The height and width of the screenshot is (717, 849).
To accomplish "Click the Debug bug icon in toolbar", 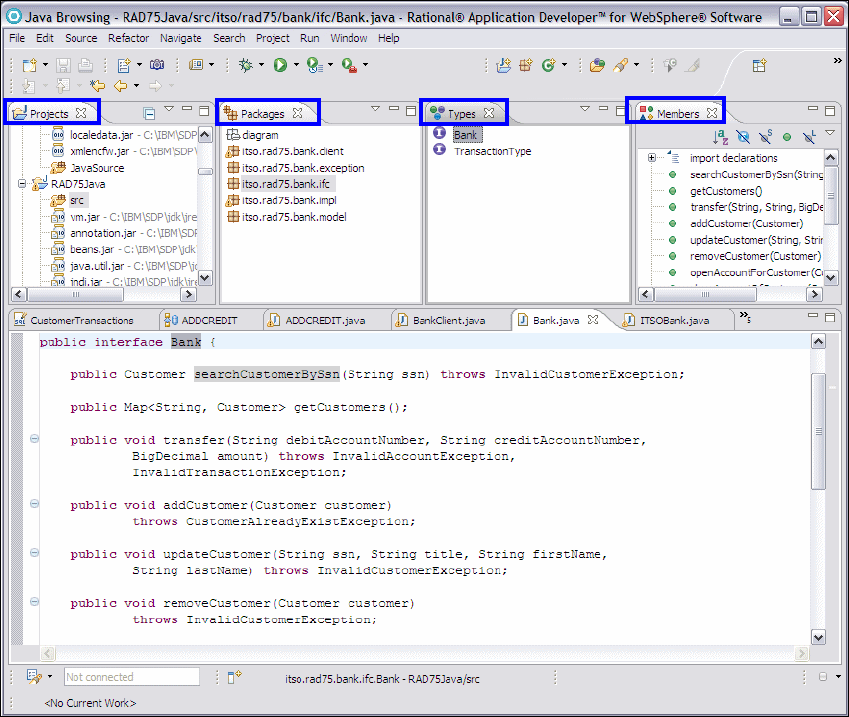I will coord(246,65).
